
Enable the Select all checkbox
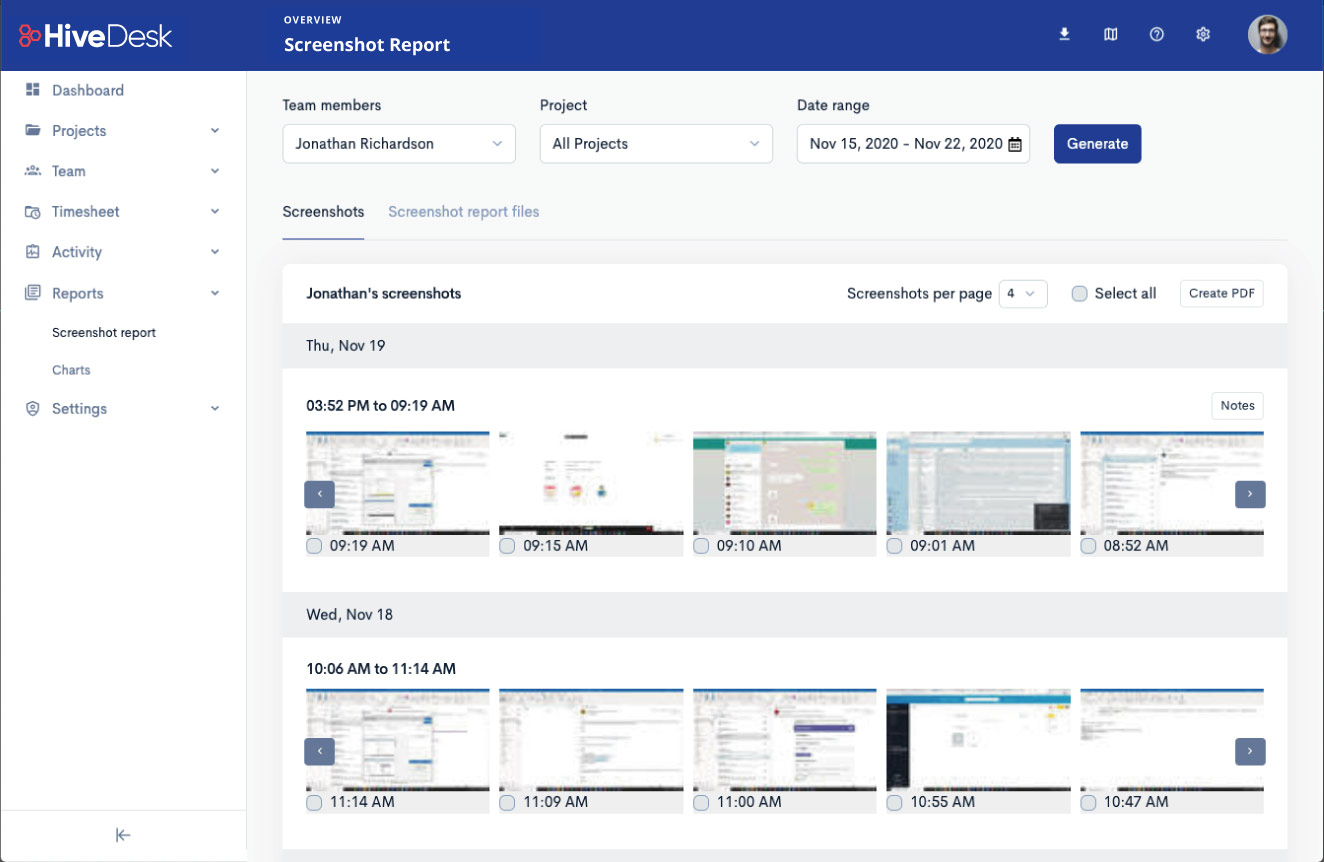[1079, 293]
